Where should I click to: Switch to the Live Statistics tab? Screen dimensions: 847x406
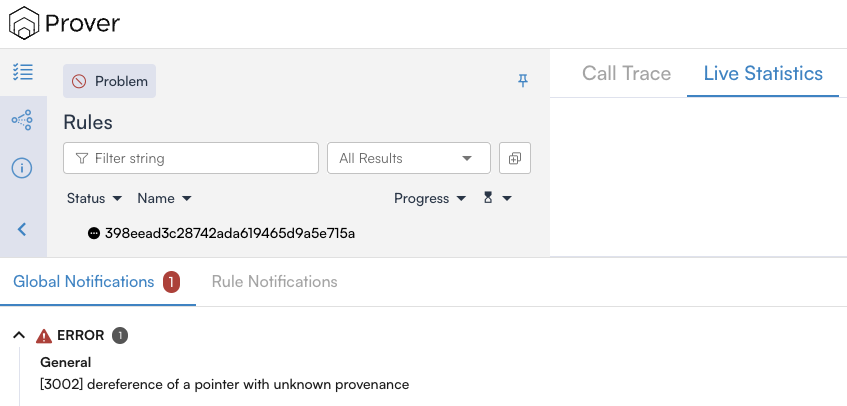pos(763,73)
